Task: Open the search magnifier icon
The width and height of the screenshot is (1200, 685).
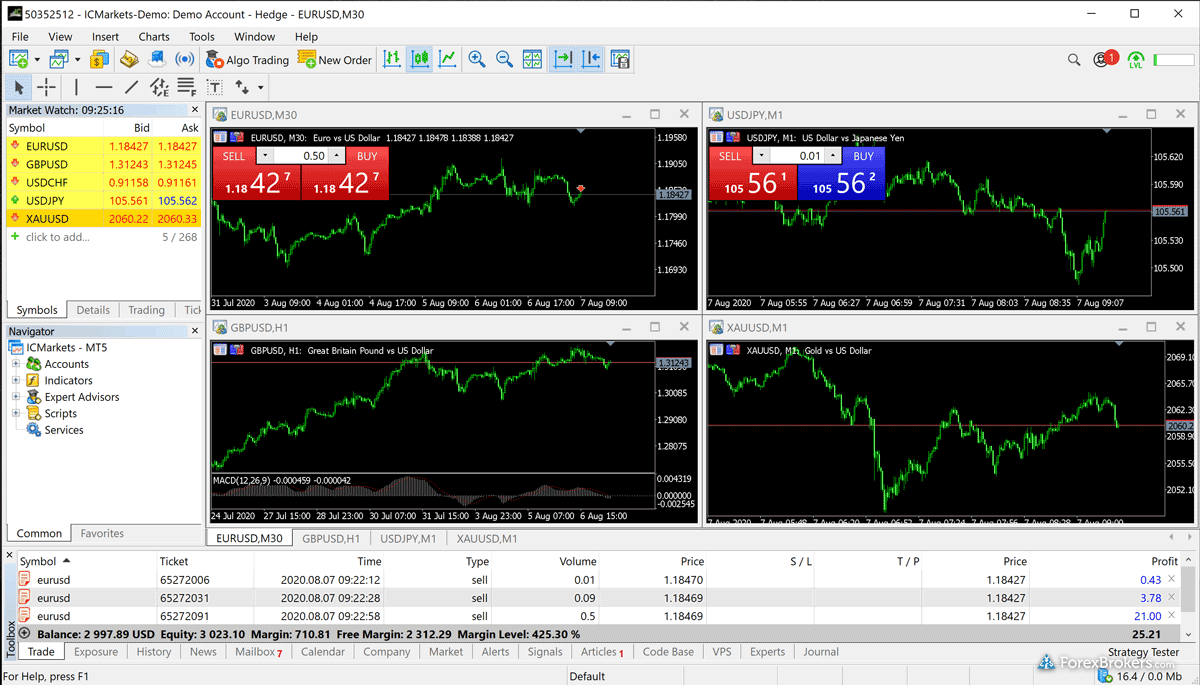Action: (1074, 60)
